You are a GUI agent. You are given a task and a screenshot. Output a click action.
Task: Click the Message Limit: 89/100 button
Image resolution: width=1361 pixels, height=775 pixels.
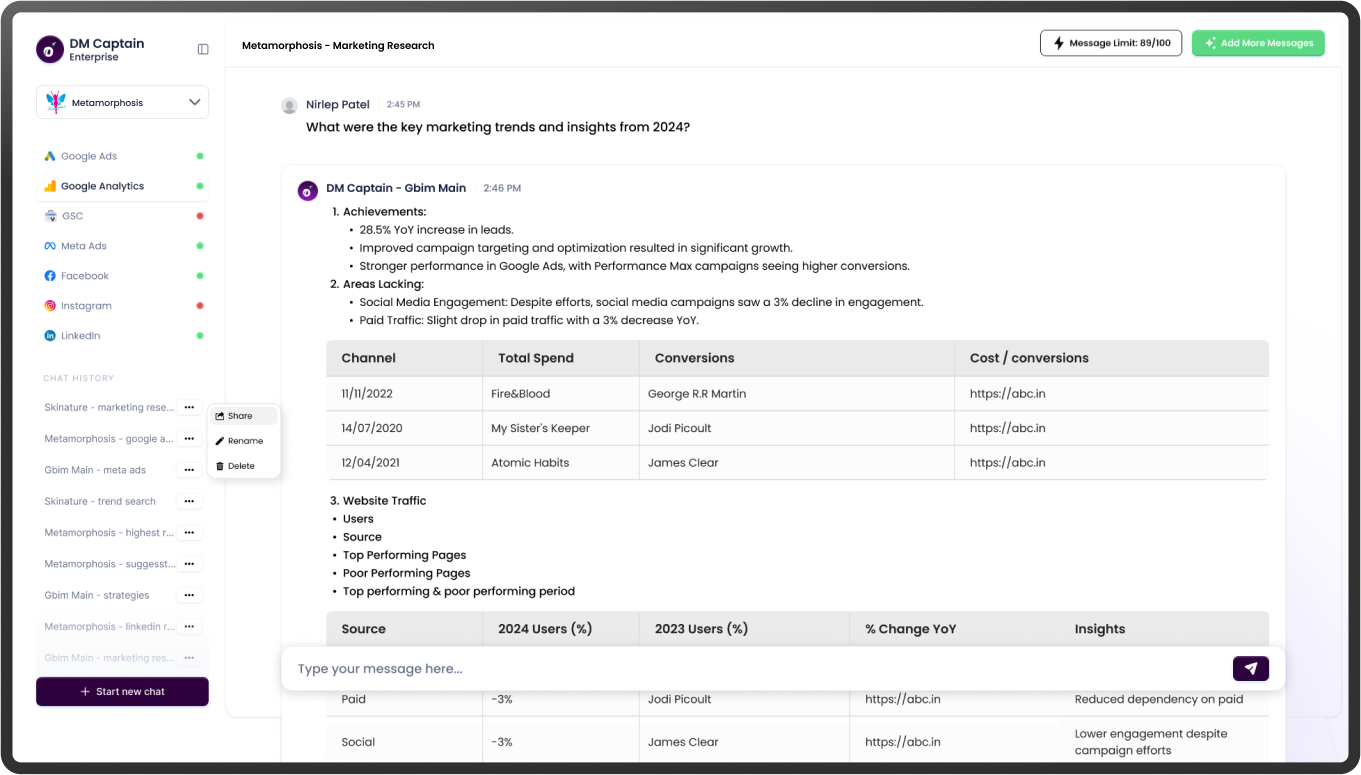coord(1111,43)
